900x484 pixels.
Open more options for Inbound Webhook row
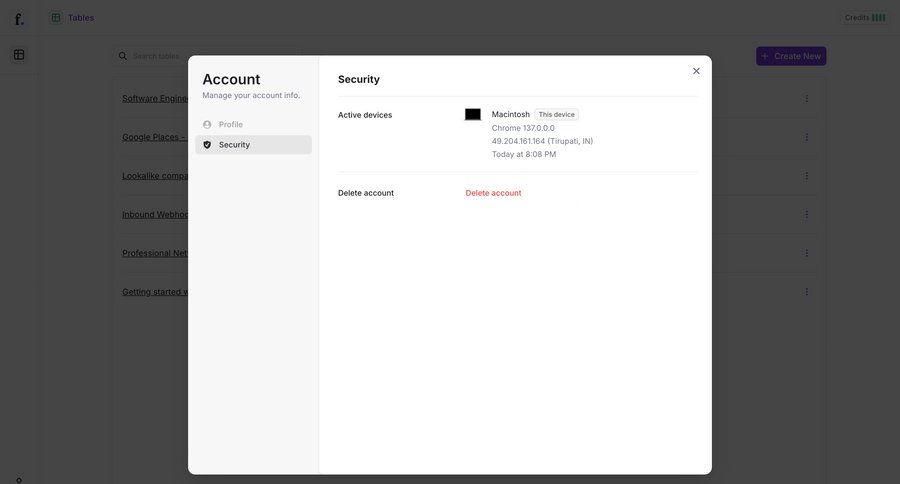point(806,214)
